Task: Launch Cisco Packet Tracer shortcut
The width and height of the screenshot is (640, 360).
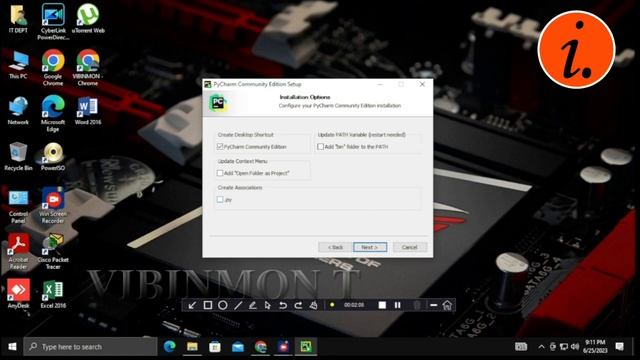Action: pos(53,251)
